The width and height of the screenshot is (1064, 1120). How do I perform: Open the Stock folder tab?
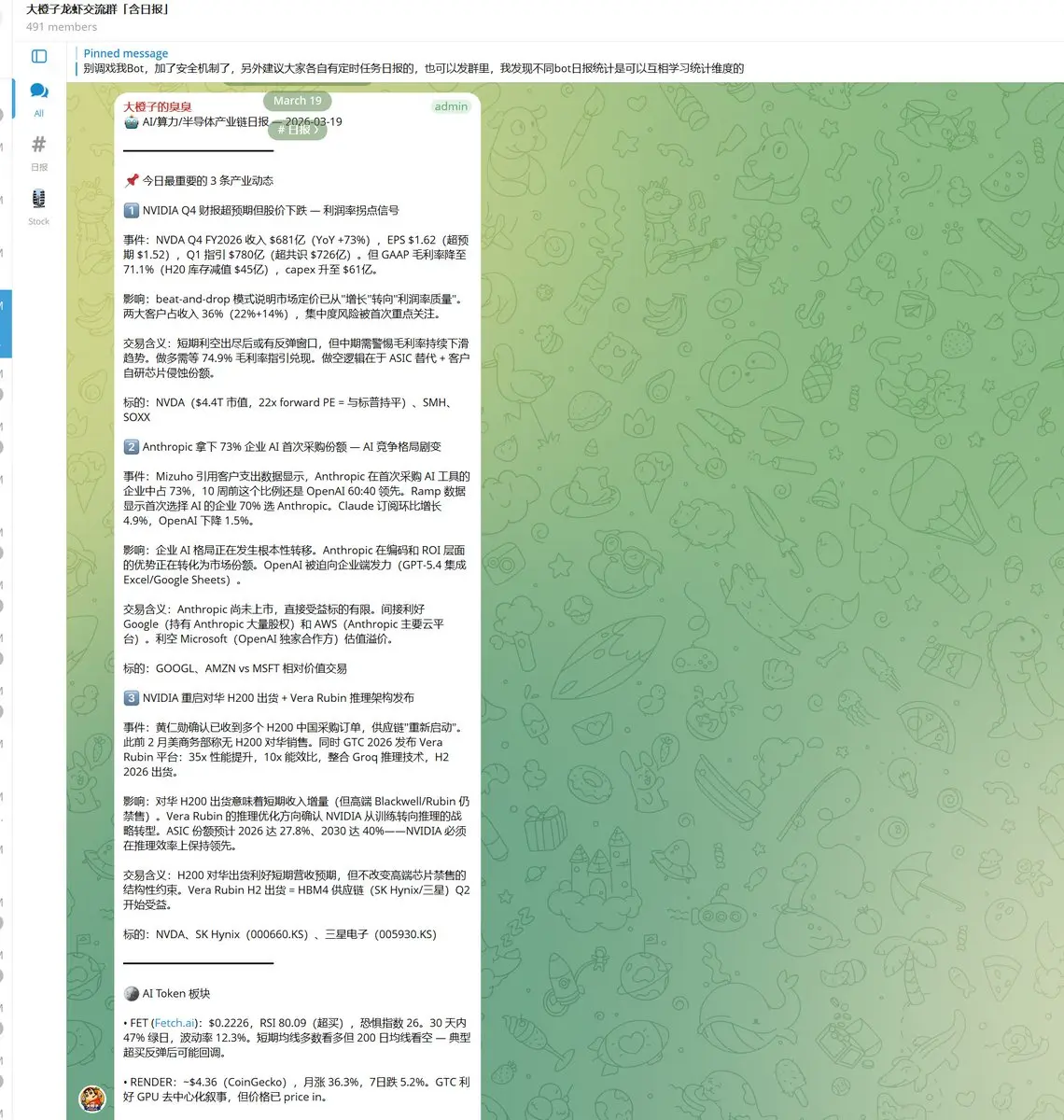(x=39, y=207)
